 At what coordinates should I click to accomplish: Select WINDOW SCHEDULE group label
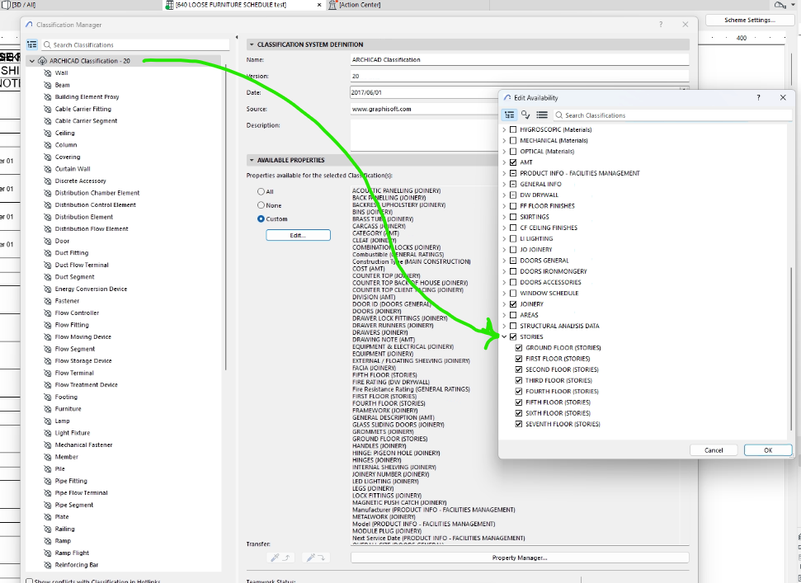549,293
